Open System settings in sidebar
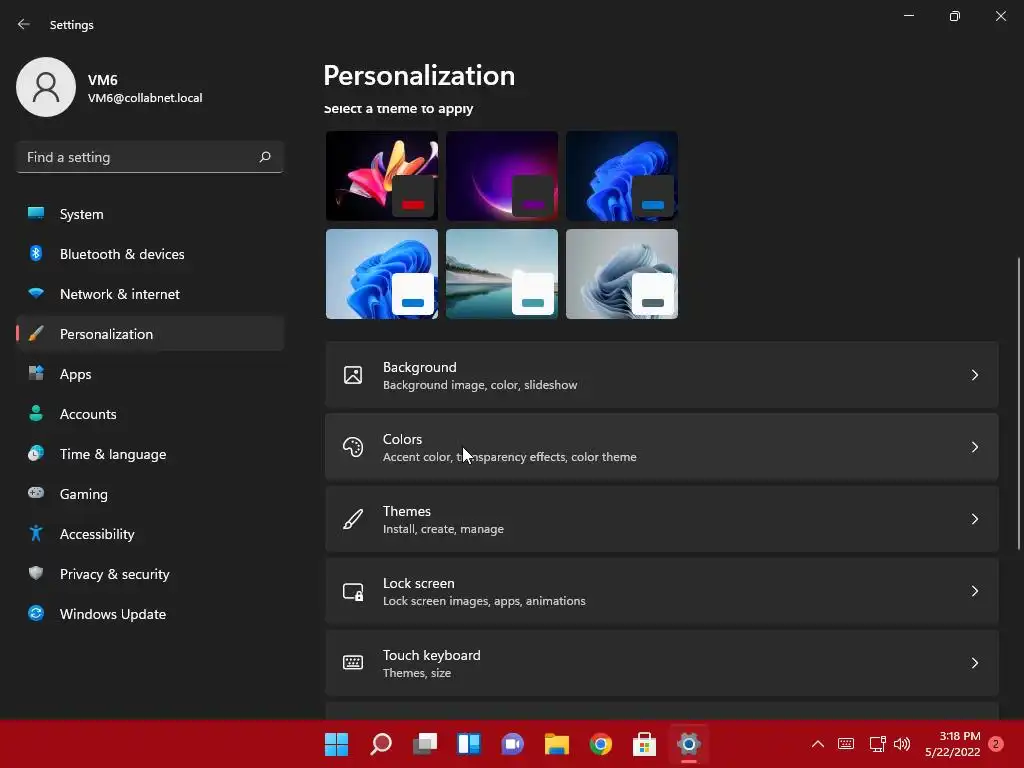 click(x=150, y=214)
